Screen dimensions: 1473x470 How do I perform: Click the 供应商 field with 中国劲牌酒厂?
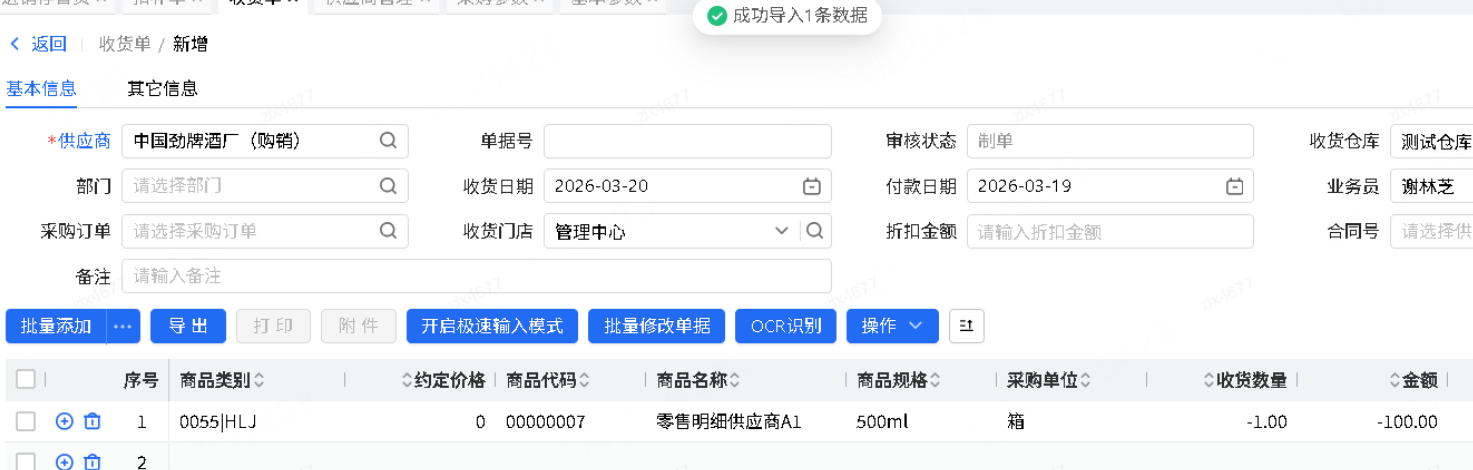pos(265,141)
